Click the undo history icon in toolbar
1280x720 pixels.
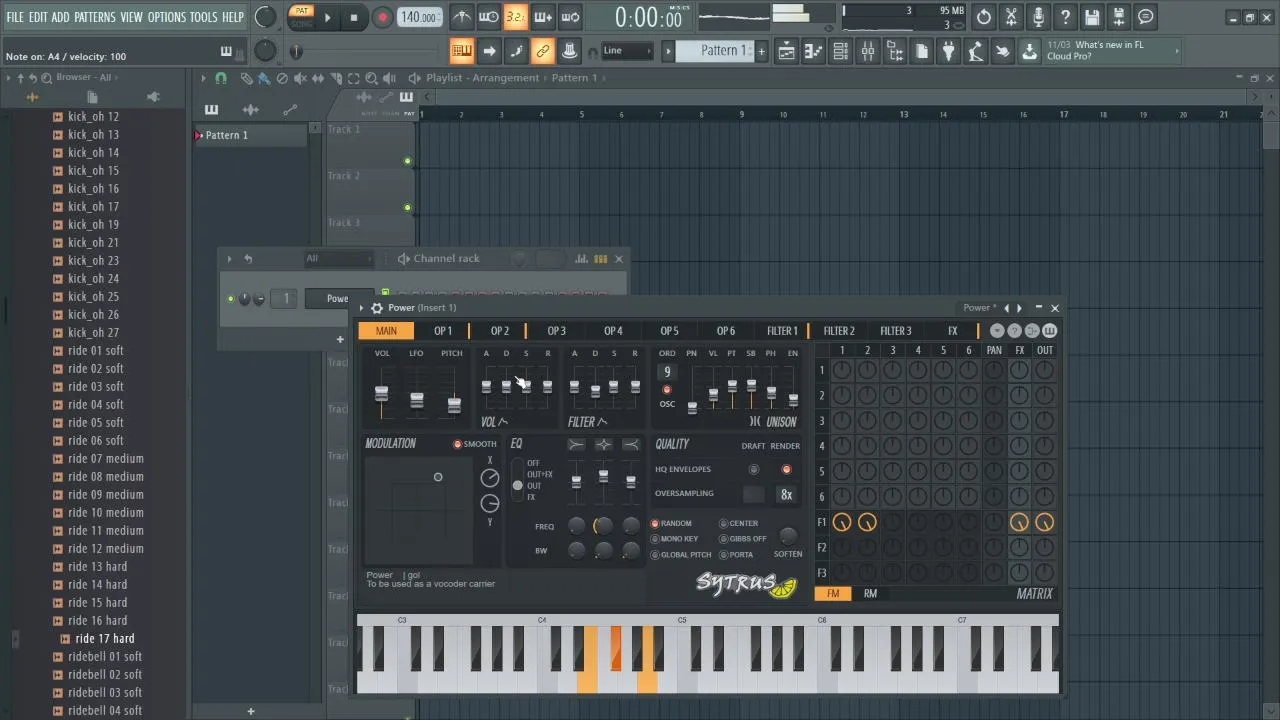984,17
